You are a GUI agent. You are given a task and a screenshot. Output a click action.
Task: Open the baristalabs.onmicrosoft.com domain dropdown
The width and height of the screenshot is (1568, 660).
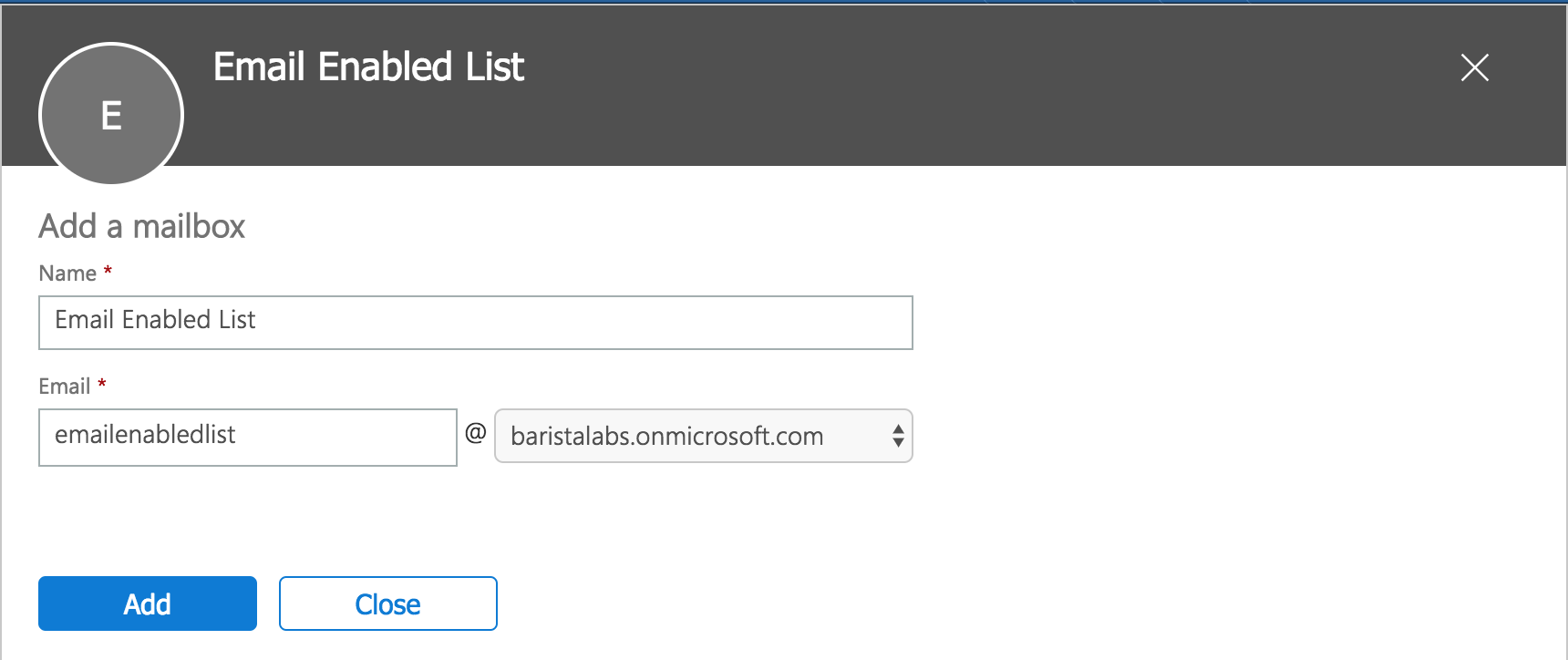point(703,436)
